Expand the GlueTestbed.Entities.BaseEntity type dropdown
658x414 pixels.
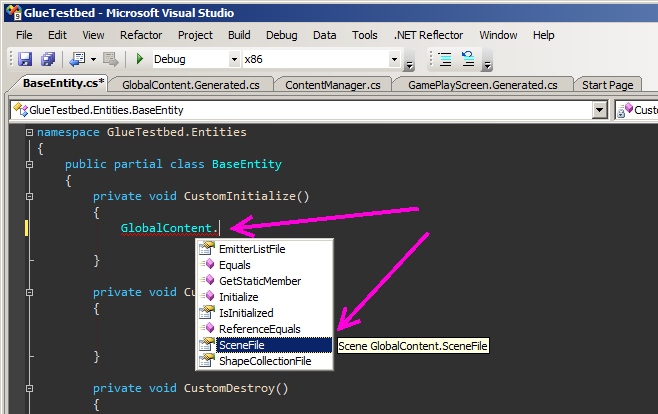point(600,110)
